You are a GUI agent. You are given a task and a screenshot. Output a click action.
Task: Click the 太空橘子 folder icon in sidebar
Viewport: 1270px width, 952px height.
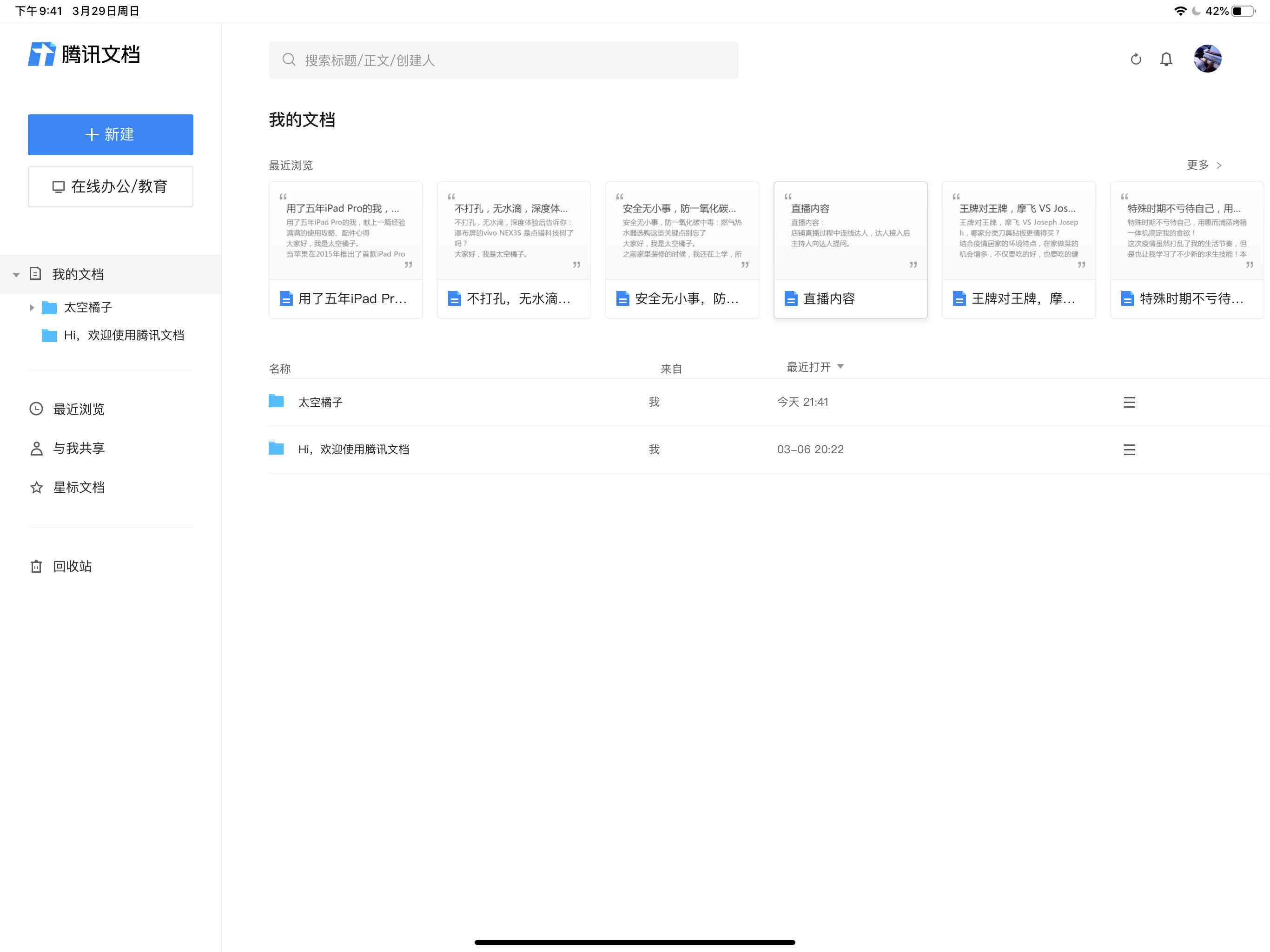(x=49, y=307)
